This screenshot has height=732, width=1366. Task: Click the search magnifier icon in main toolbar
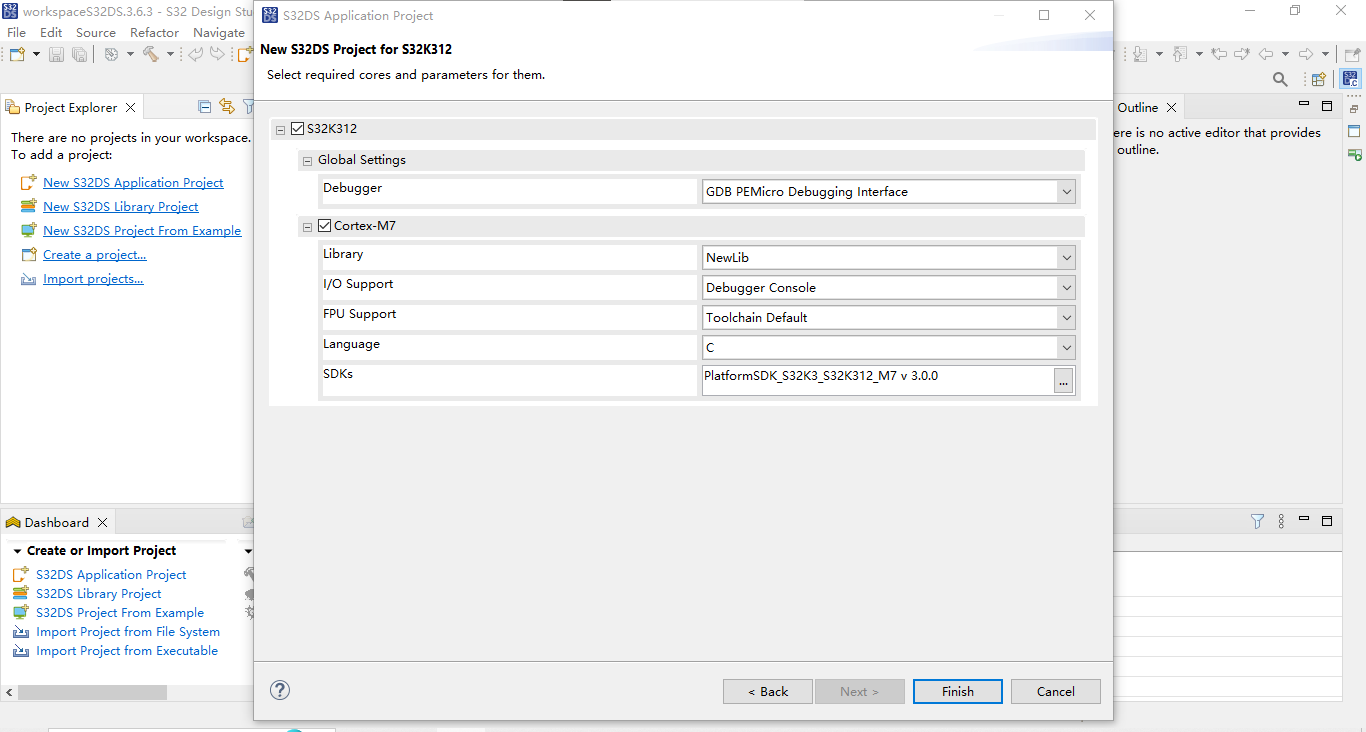coord(1280,79)
